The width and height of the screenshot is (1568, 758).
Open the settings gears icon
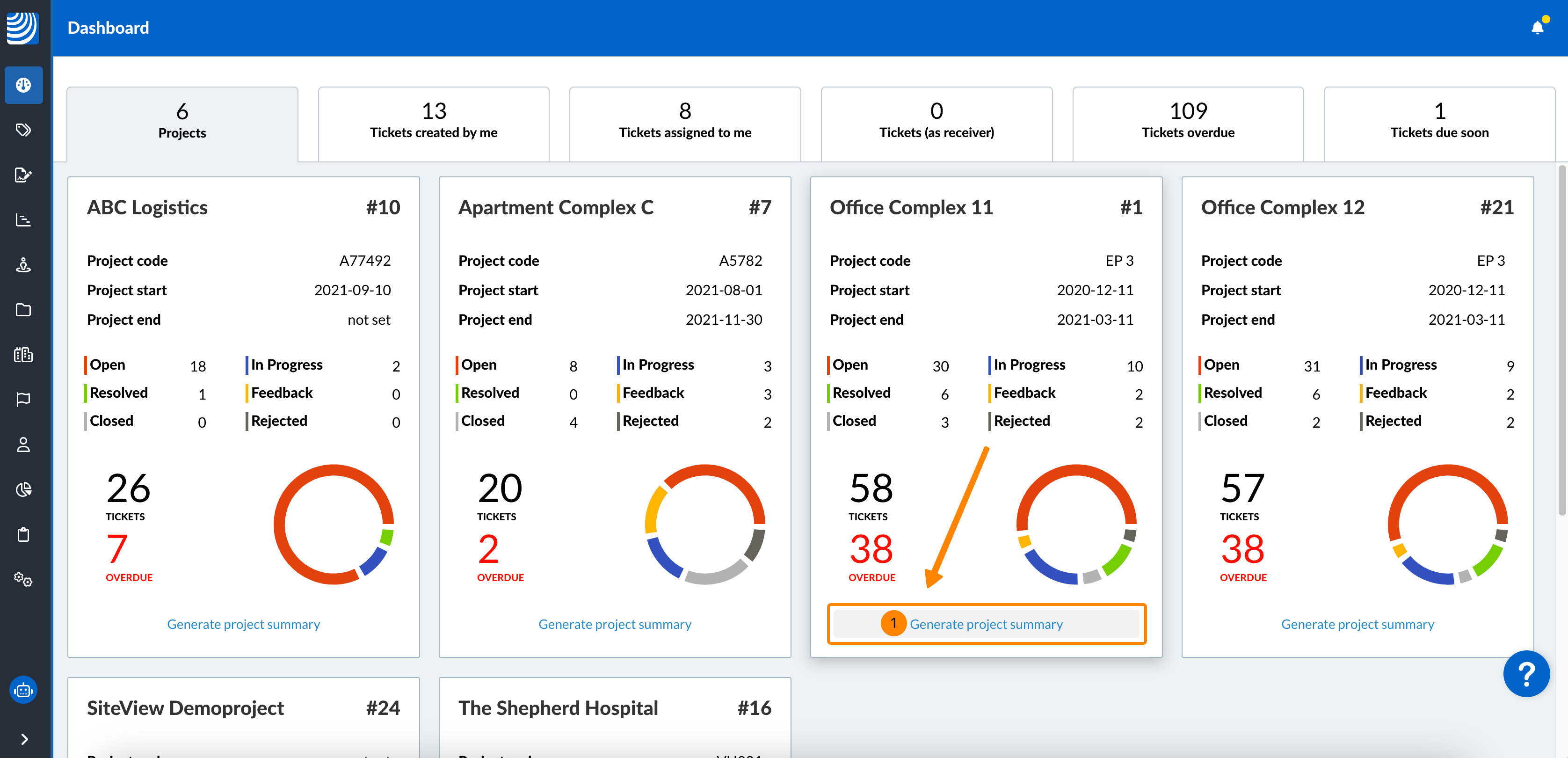point(23,579)
